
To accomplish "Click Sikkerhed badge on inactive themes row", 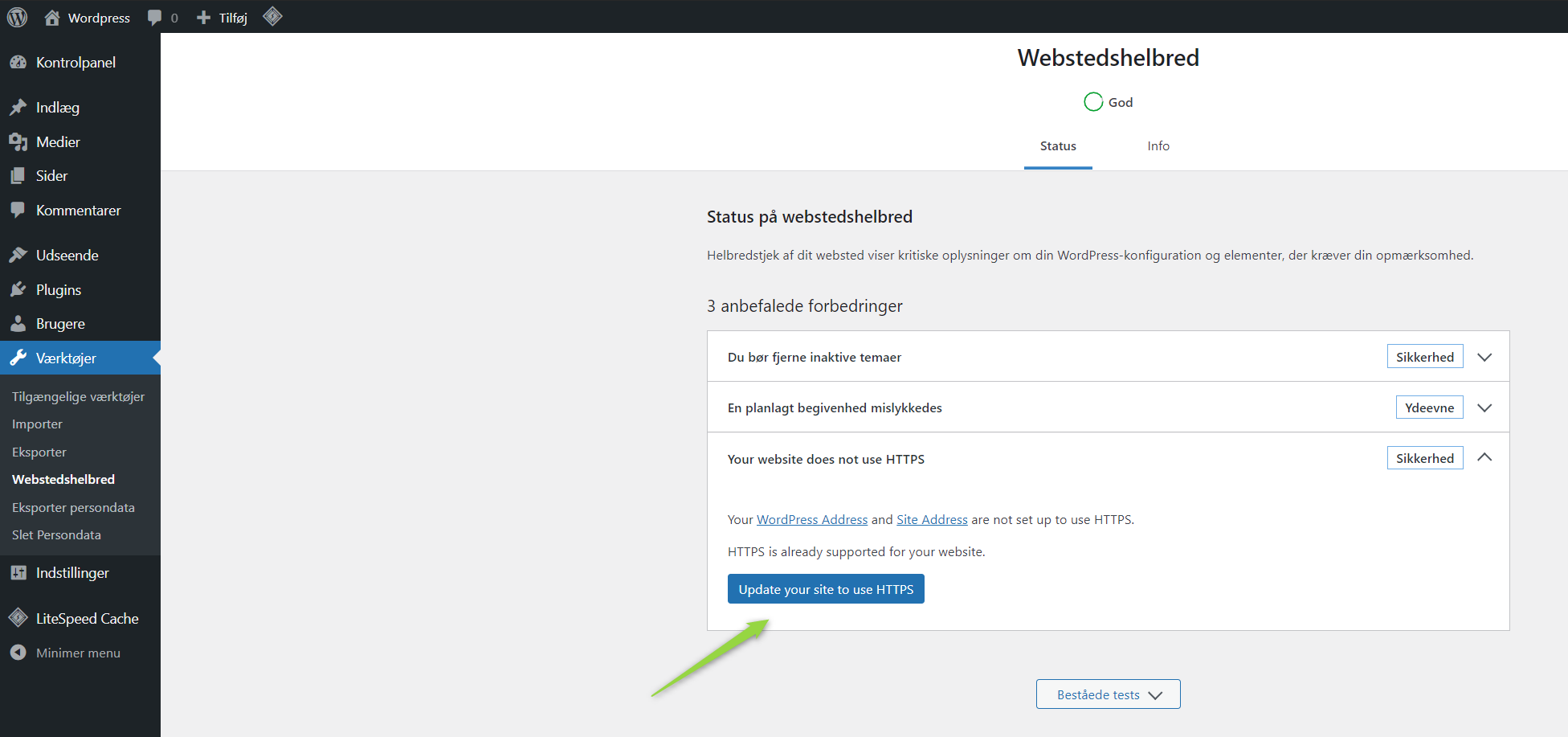I will point(1425,357).
